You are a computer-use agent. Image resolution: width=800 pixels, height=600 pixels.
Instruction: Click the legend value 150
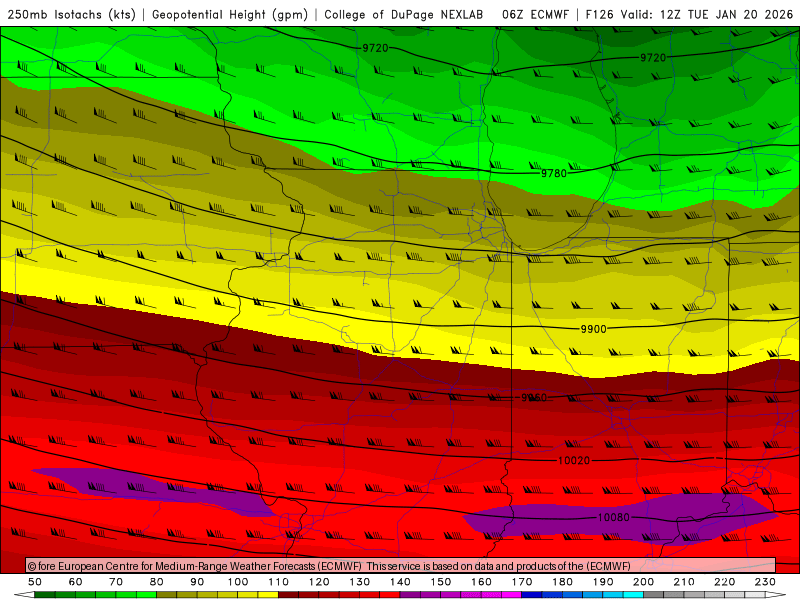[x=441, y=582]
